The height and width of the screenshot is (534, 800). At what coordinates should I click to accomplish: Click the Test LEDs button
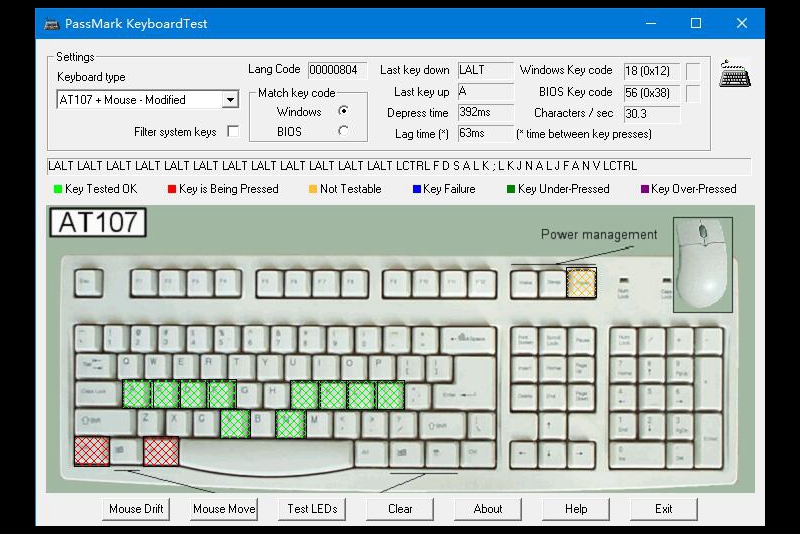coord(312,509)
